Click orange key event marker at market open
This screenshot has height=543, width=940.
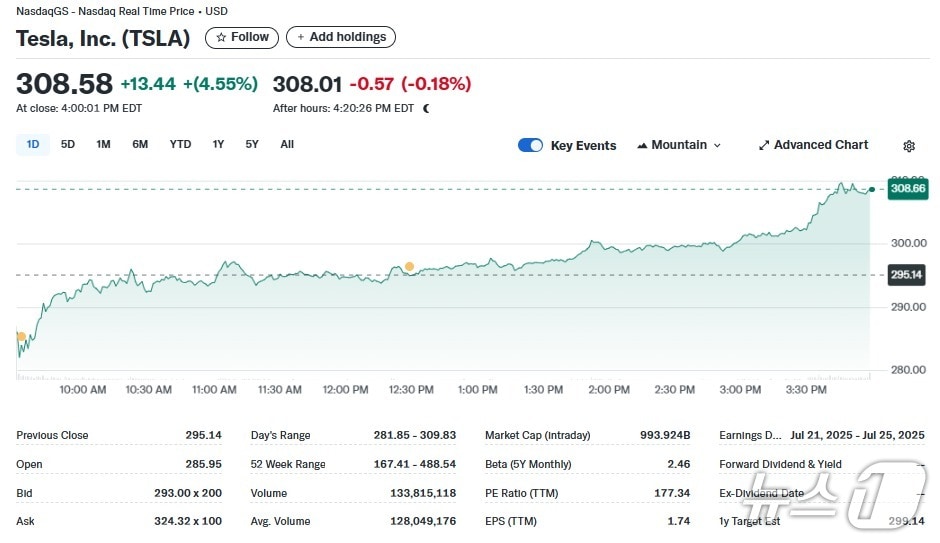click(x=21, y=337)
